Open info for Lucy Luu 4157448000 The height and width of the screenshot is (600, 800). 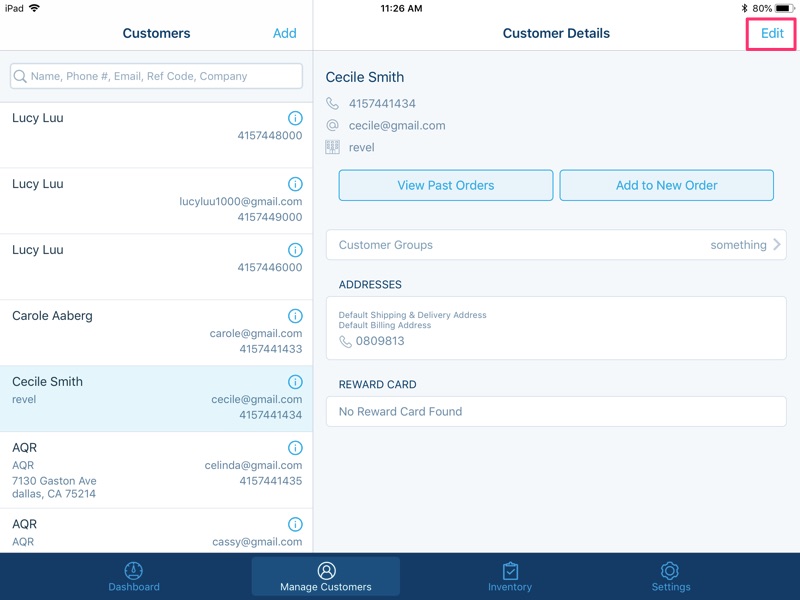point(295,118)
